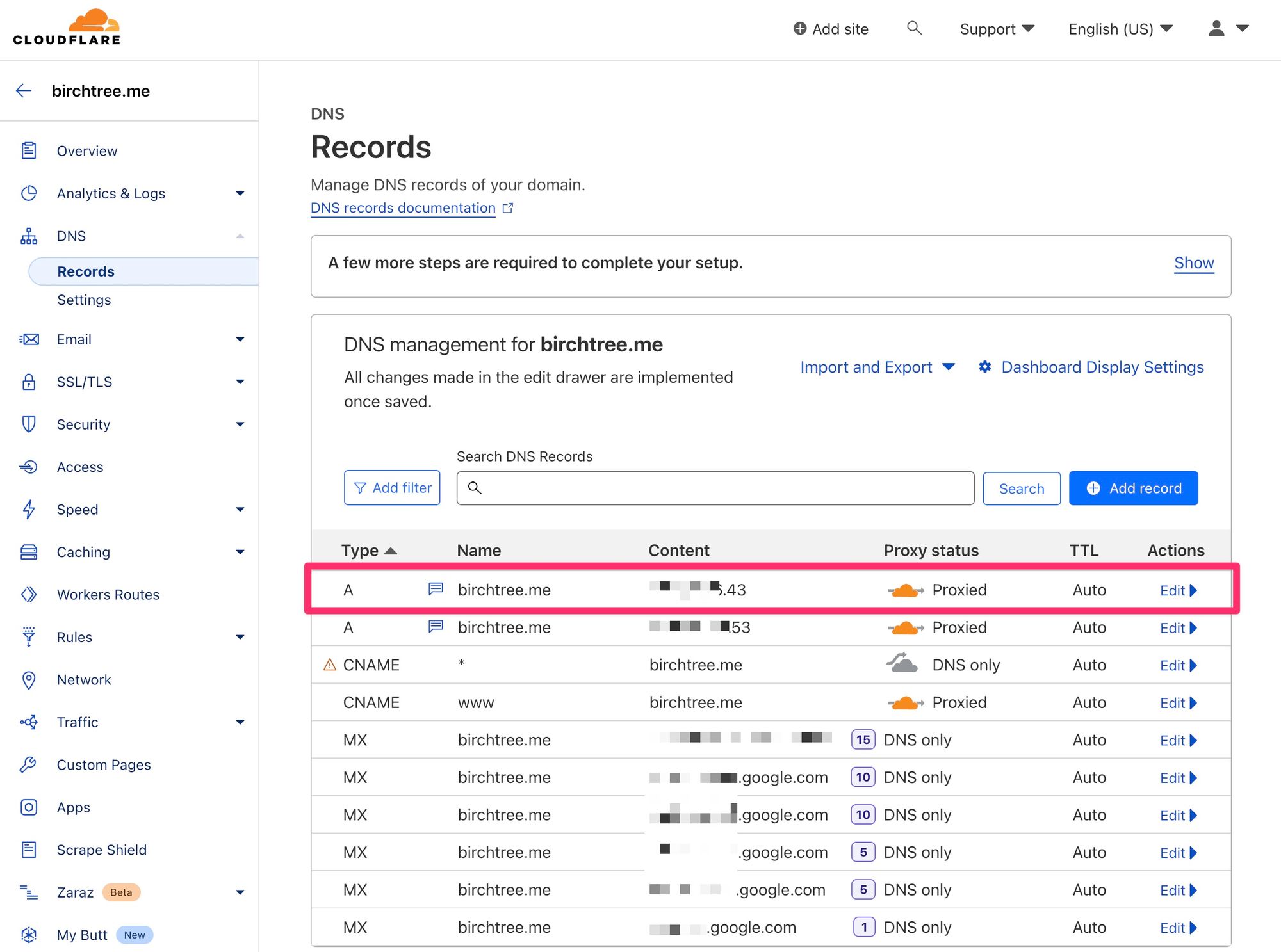Viewport: 1281px width, 952px height.
Task: Open the Import and Export dropdown
Action: pyautogui.click(x=877, y=367)
